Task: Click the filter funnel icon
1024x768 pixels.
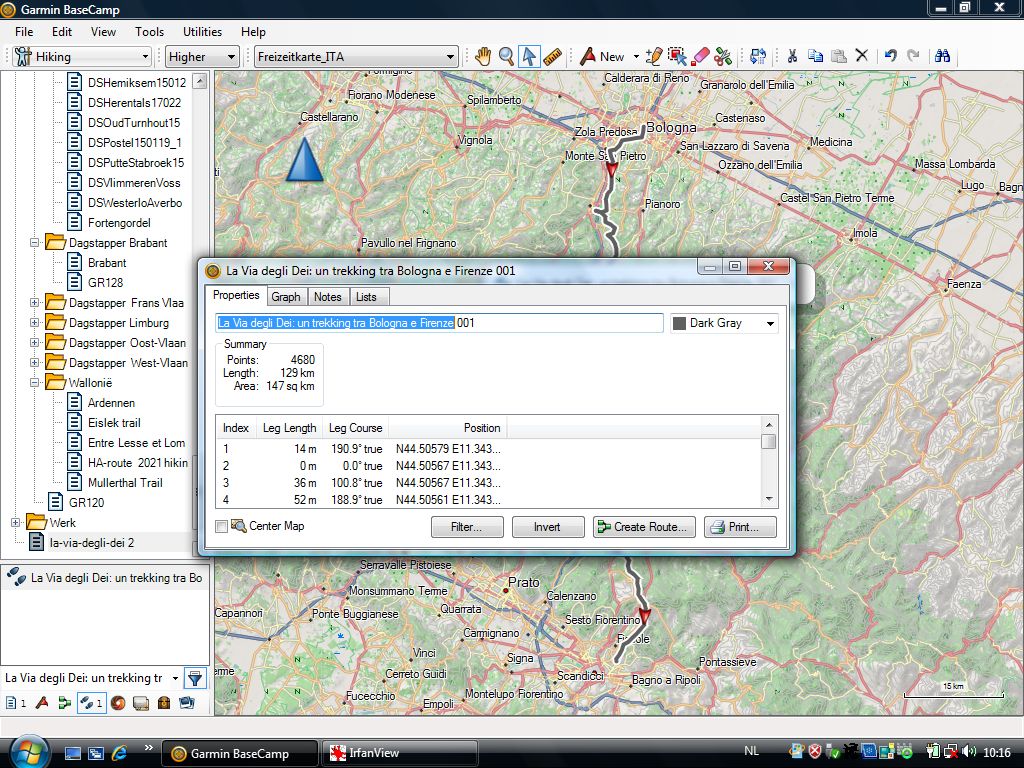Action: (x=195, y=678)
